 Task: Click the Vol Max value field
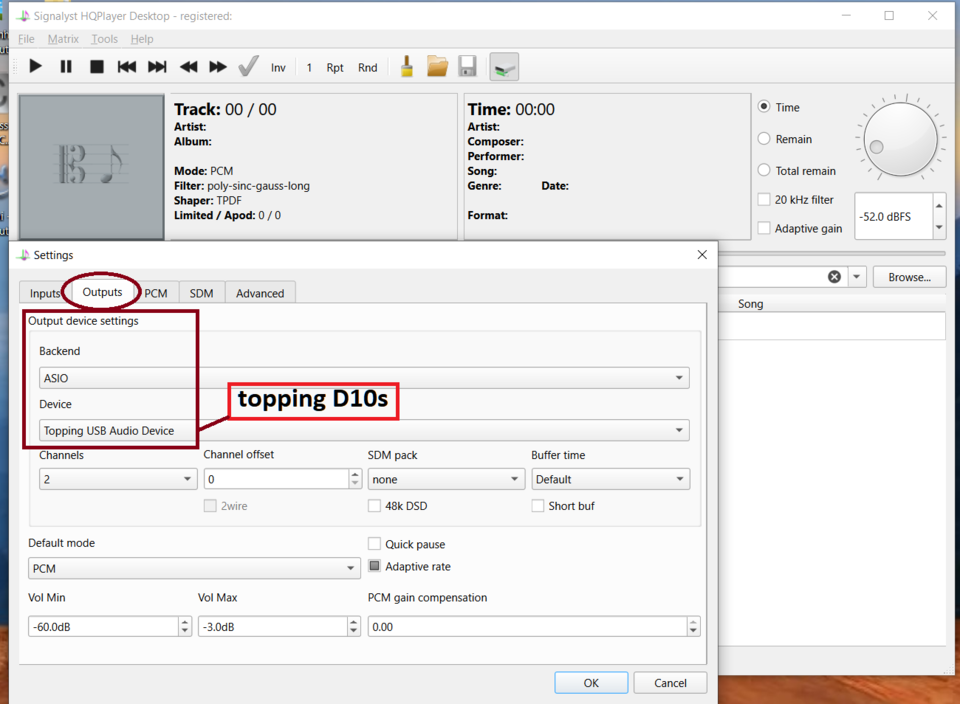pyautogui.click(x=273, y=626)
